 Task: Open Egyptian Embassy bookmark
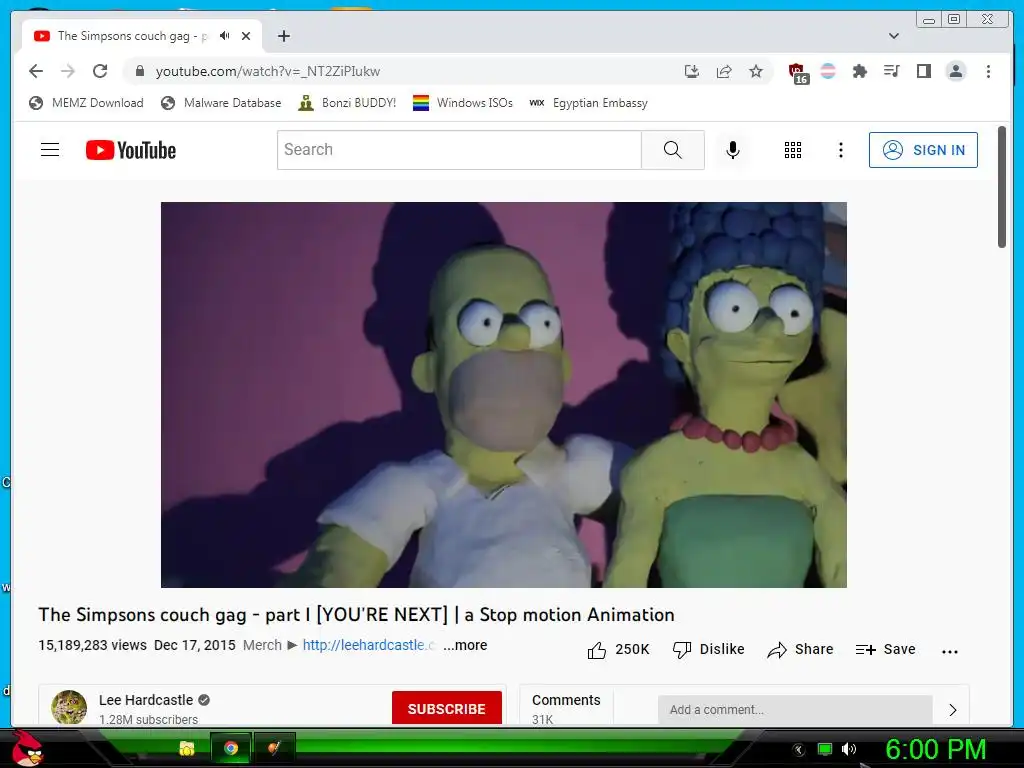[588, 103]
